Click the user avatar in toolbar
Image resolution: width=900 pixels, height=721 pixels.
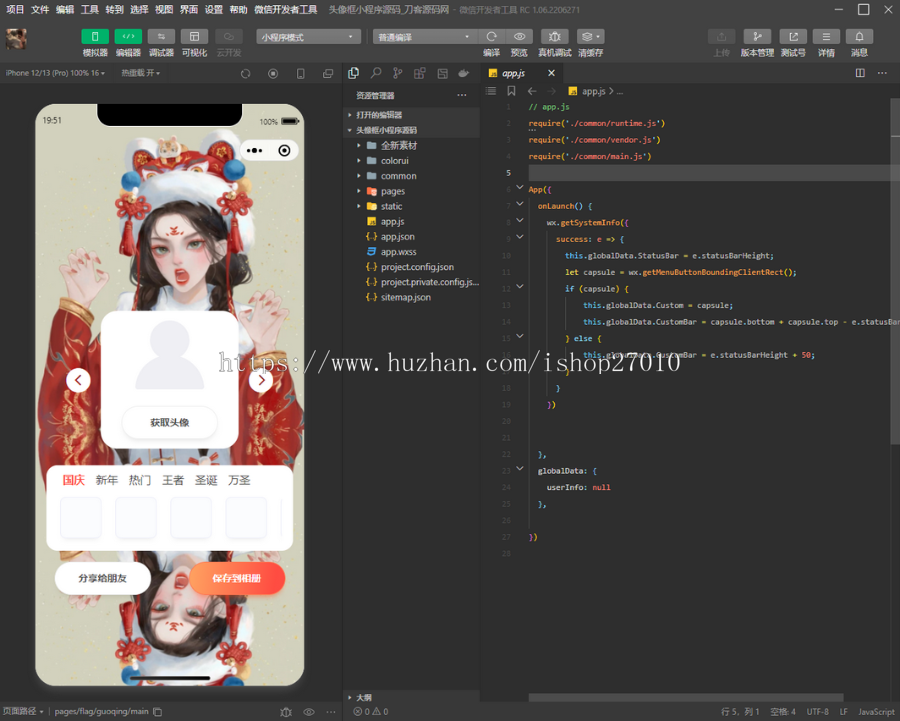[16, 39]
